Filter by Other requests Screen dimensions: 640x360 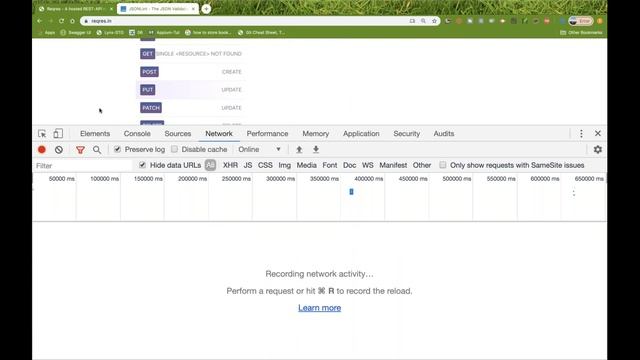[x=422, y=165]
